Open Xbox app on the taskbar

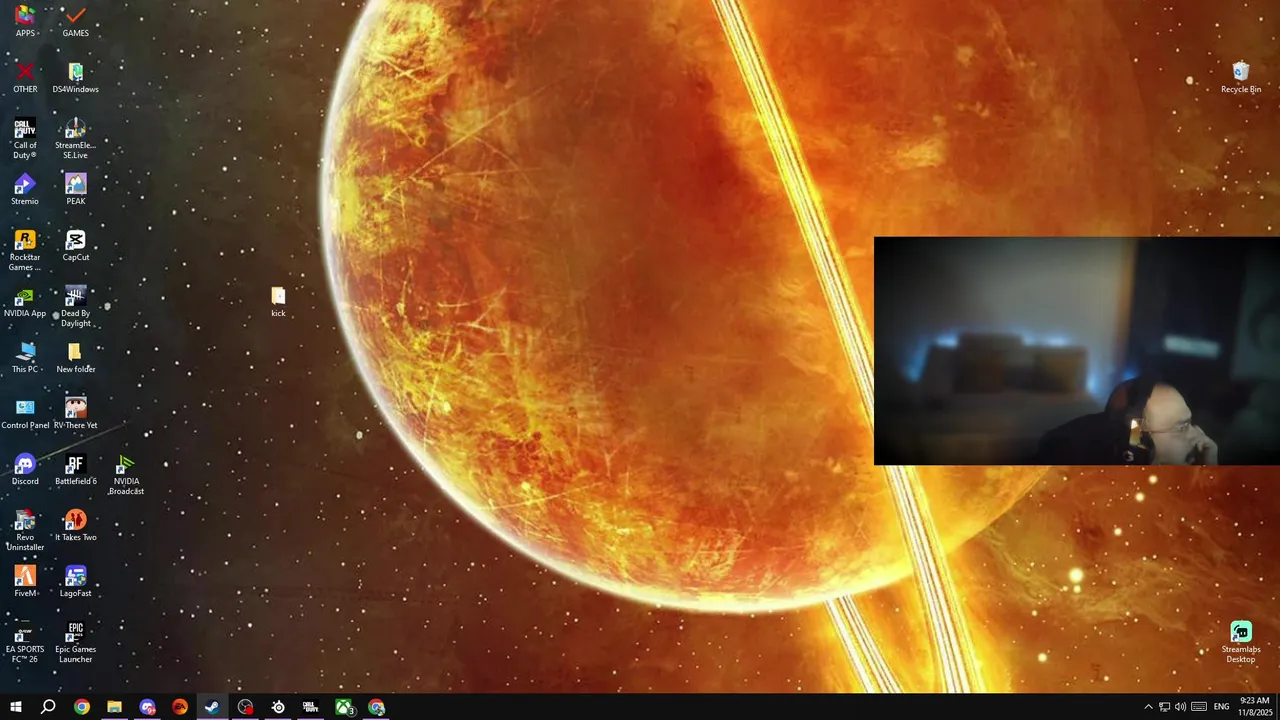pyautogui.click(x=344, y=707)
